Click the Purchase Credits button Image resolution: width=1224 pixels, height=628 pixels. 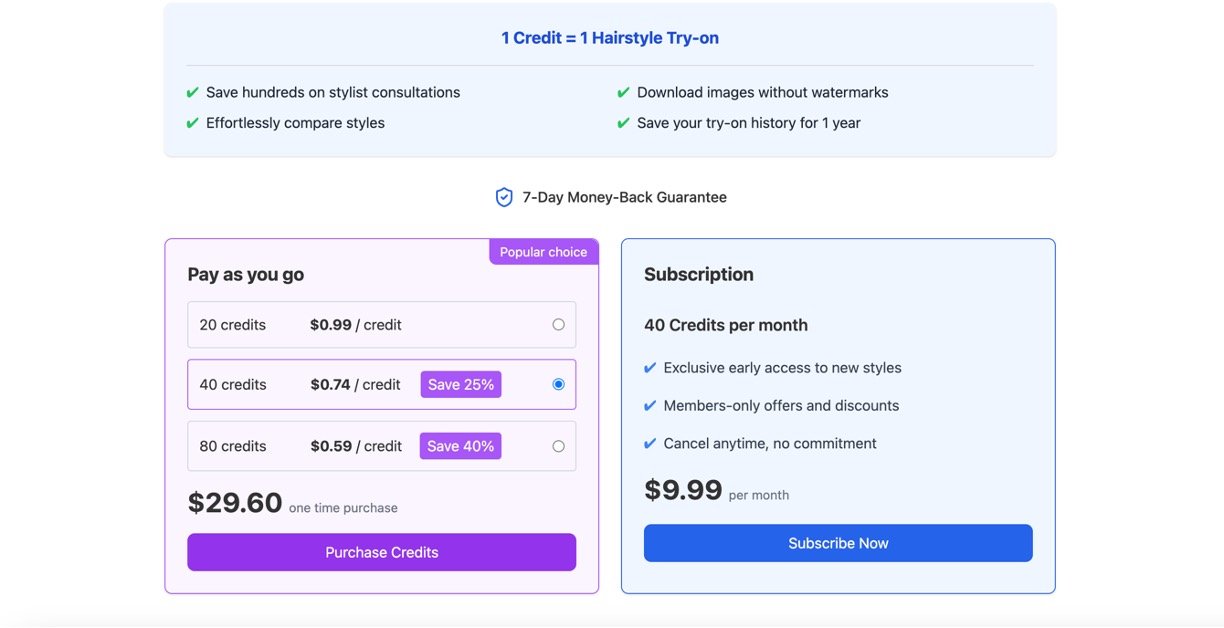pyautogui.click(x=381, y=552)
